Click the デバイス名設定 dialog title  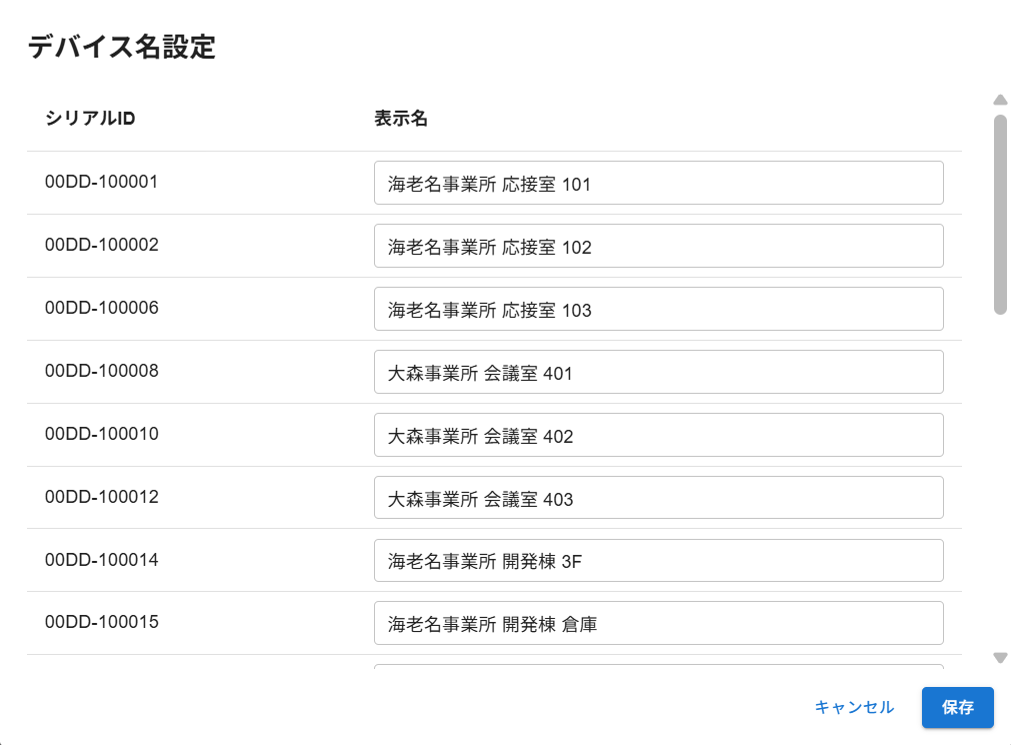(x=121, y=47)
